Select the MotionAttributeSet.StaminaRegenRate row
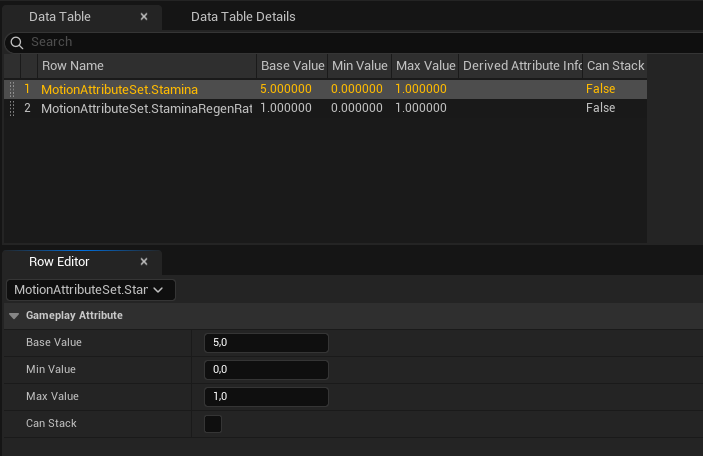The width and height of the screenshot is (703, 456). [146, 108]
